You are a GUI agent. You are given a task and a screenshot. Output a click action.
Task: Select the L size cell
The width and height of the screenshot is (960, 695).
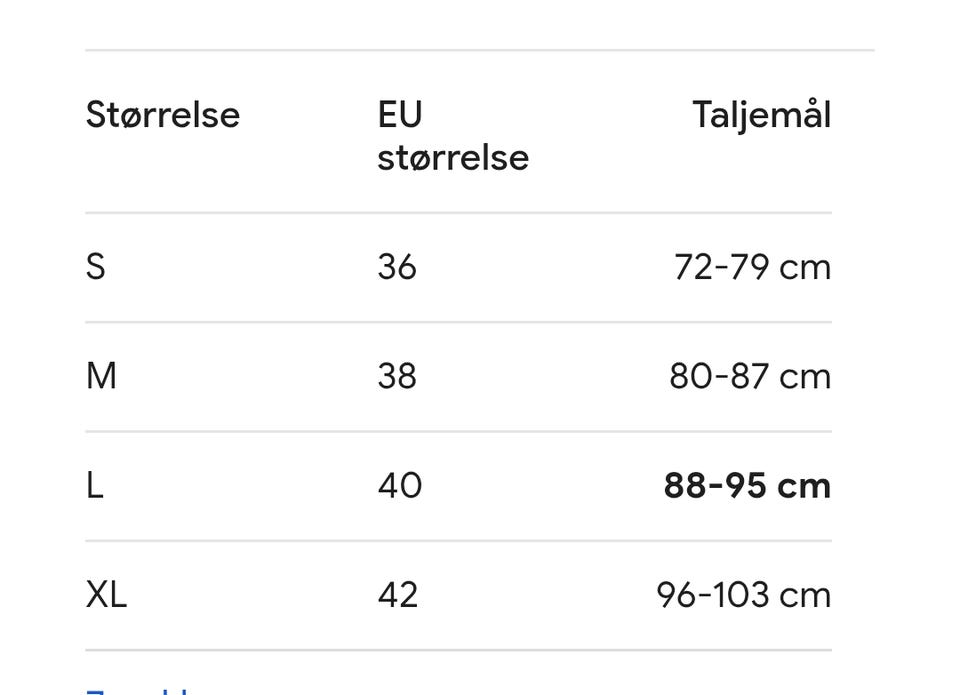95,486
